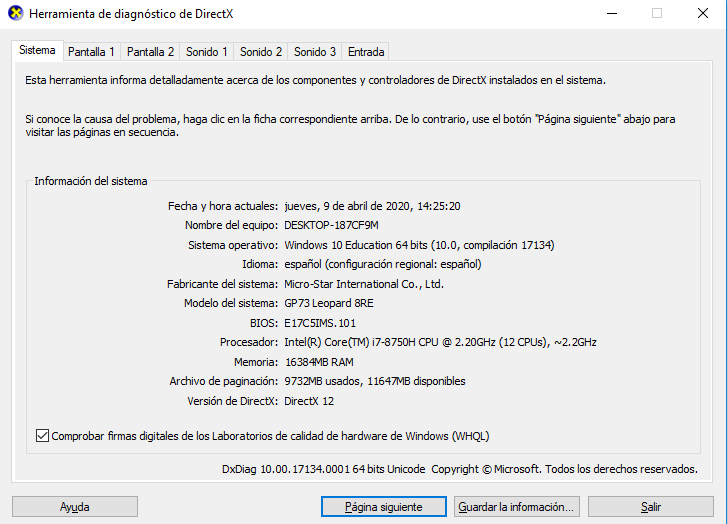This screenshot has width=728, height=524.
Task: Click the Versión de DirectX: label
Action: (232, 401)
